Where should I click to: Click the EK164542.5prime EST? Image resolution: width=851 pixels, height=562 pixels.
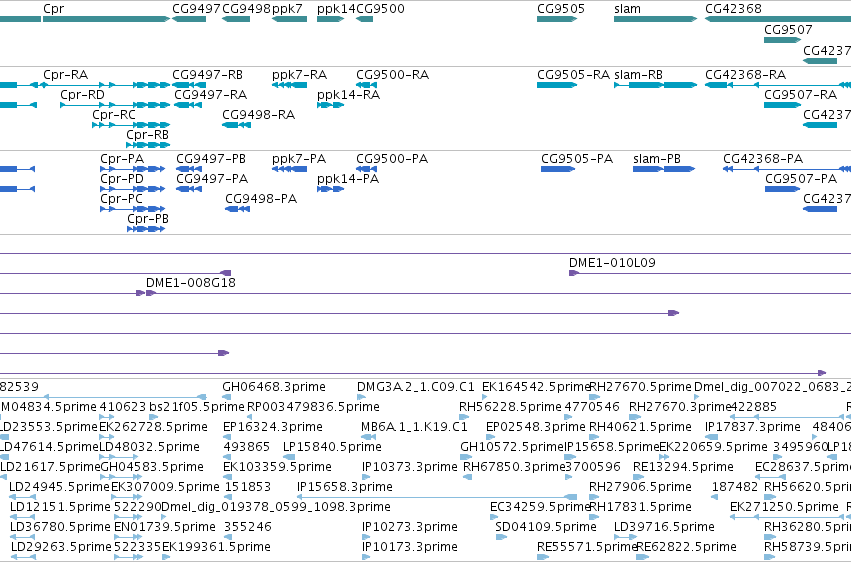click(x=485, y=398)
